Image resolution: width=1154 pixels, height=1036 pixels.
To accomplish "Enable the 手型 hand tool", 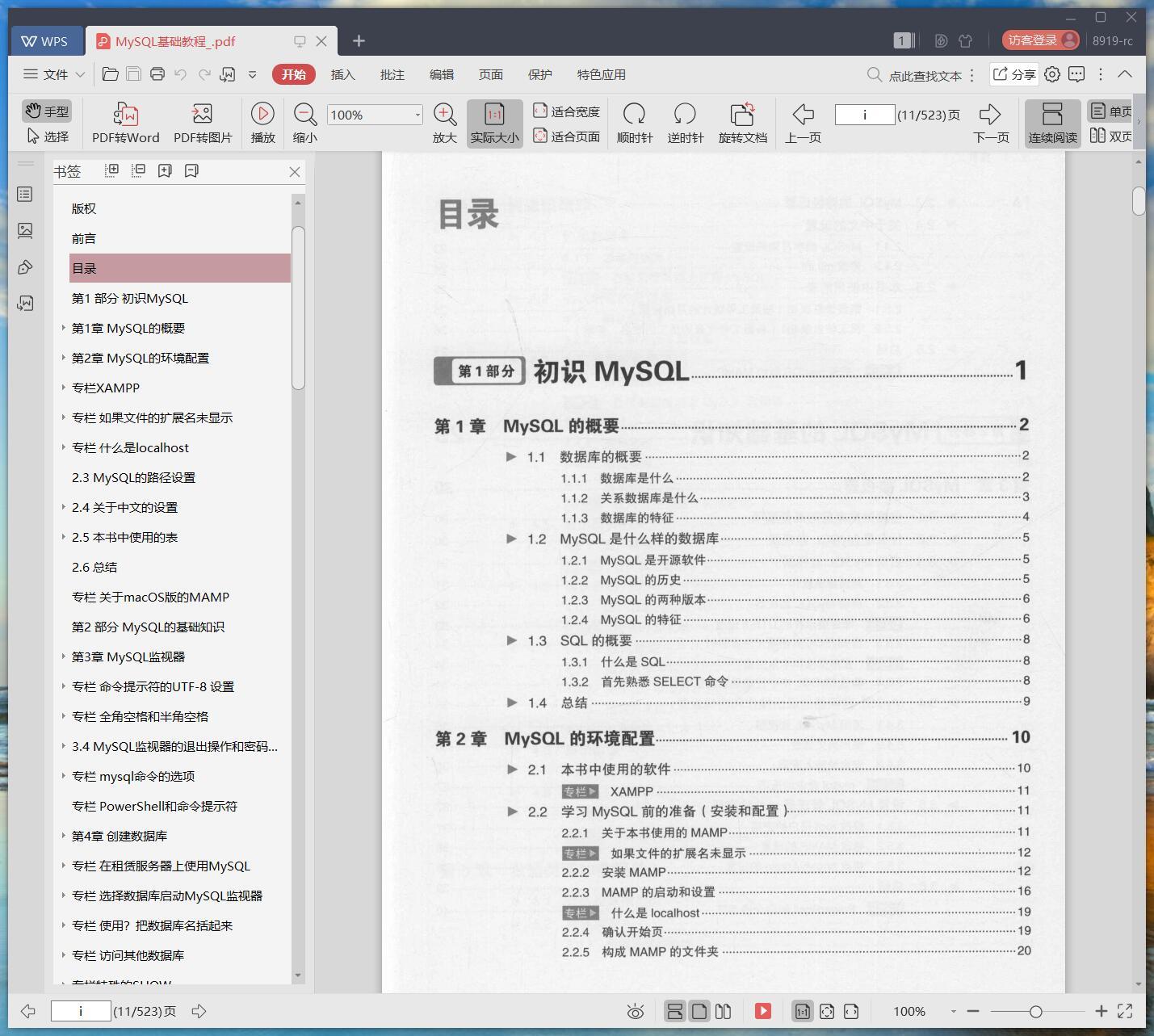I will tap(47, 111).
